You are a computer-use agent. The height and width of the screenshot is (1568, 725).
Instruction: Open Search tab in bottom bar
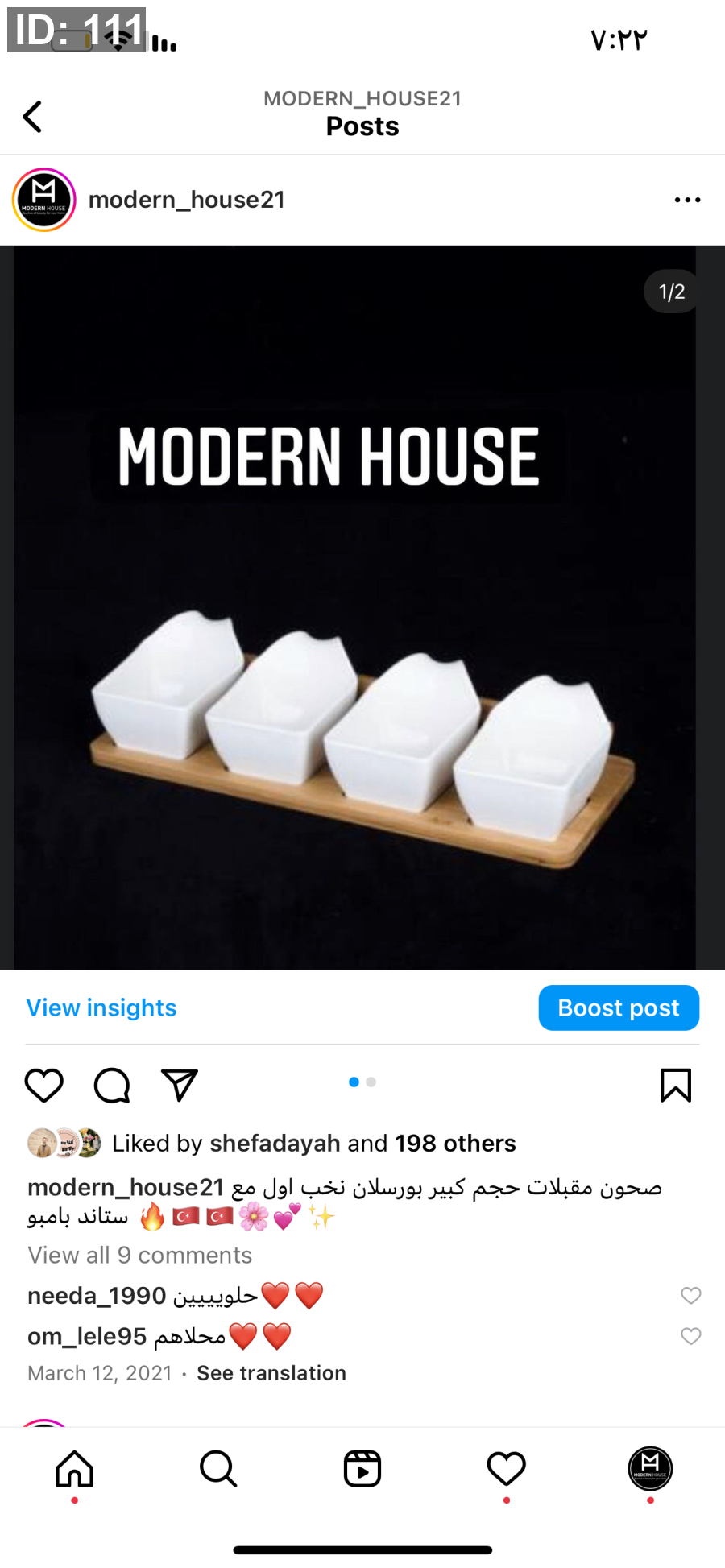click(218, 1468)
